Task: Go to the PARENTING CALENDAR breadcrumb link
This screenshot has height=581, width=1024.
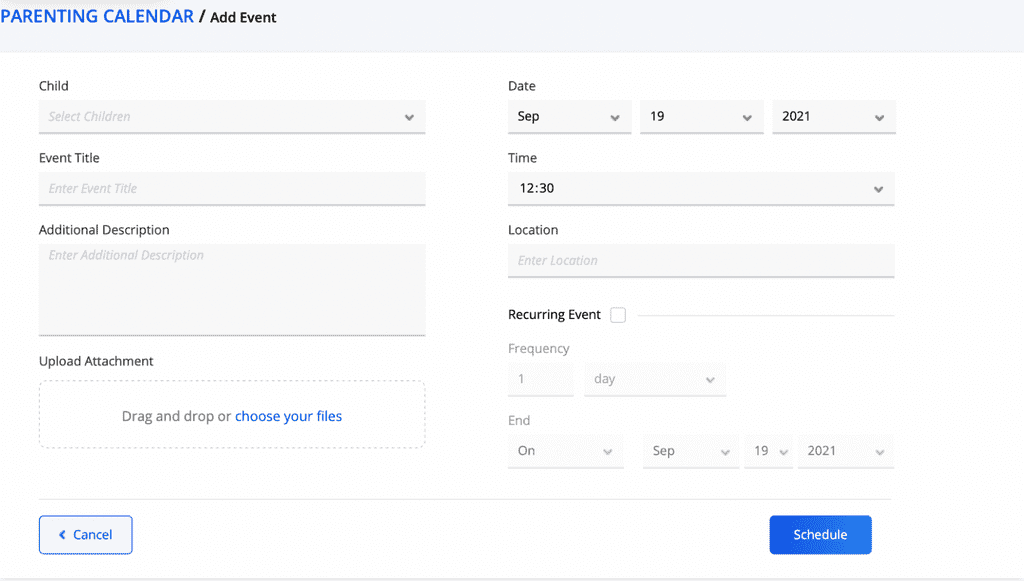Action: [97, 17]
